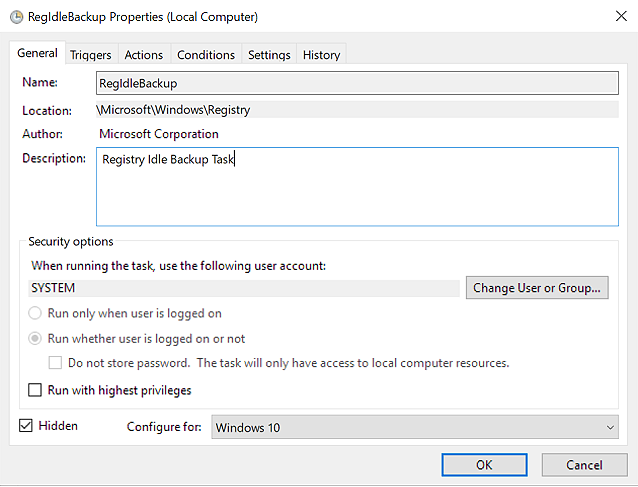Close the RegIdleBackup Properties dialog

pyautogui.click(x=621, y=16)
